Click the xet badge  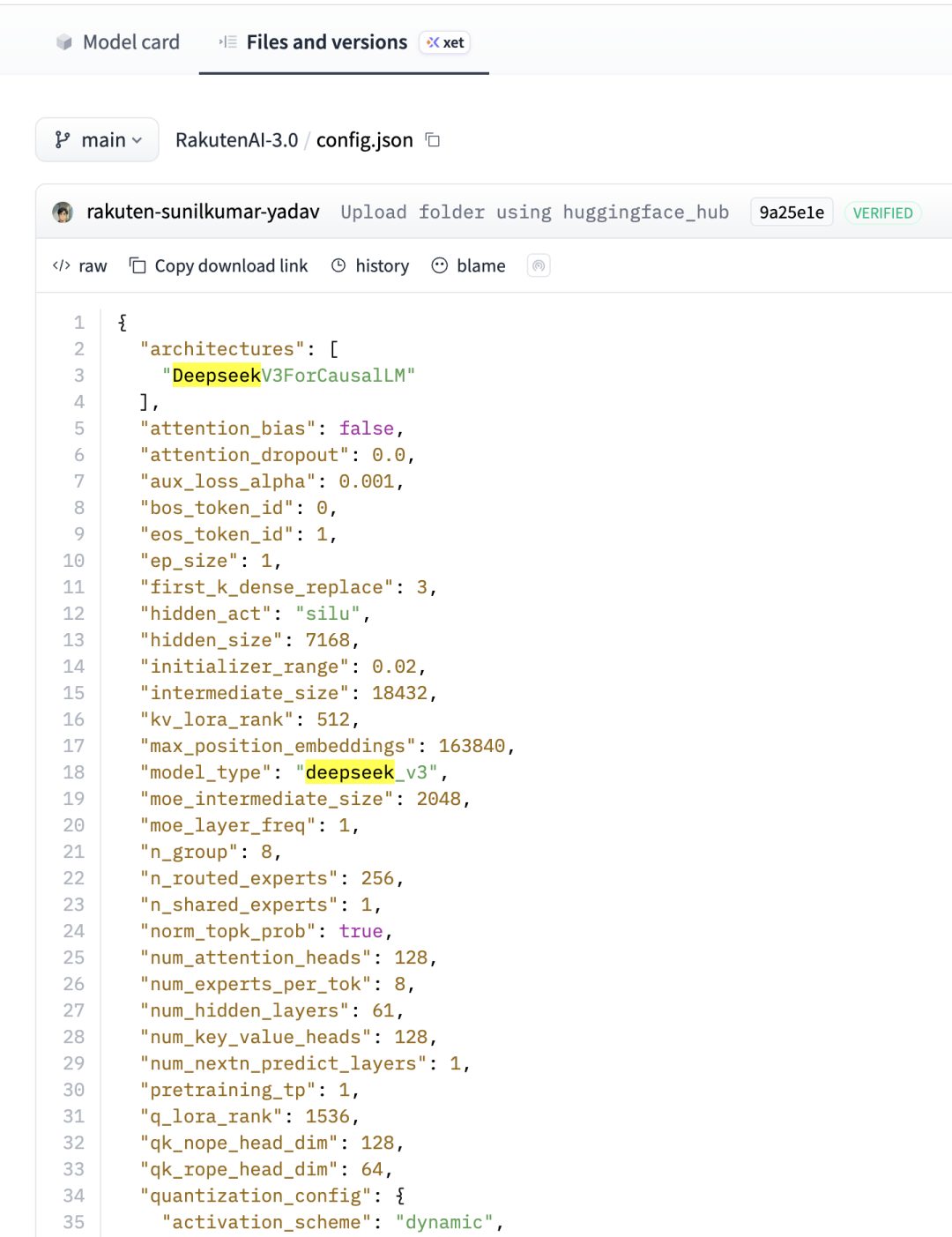pos(445,42)
